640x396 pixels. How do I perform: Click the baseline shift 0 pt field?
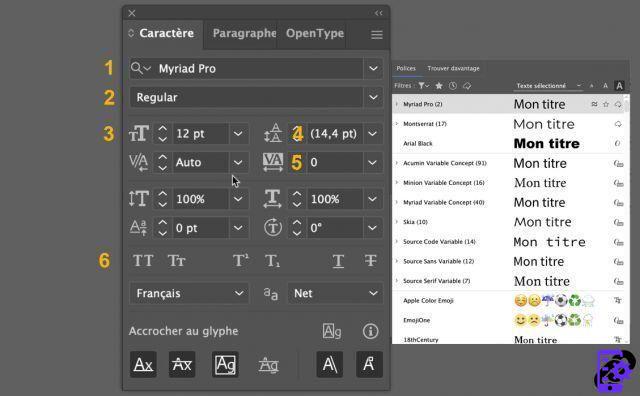[x=200, y=227]
